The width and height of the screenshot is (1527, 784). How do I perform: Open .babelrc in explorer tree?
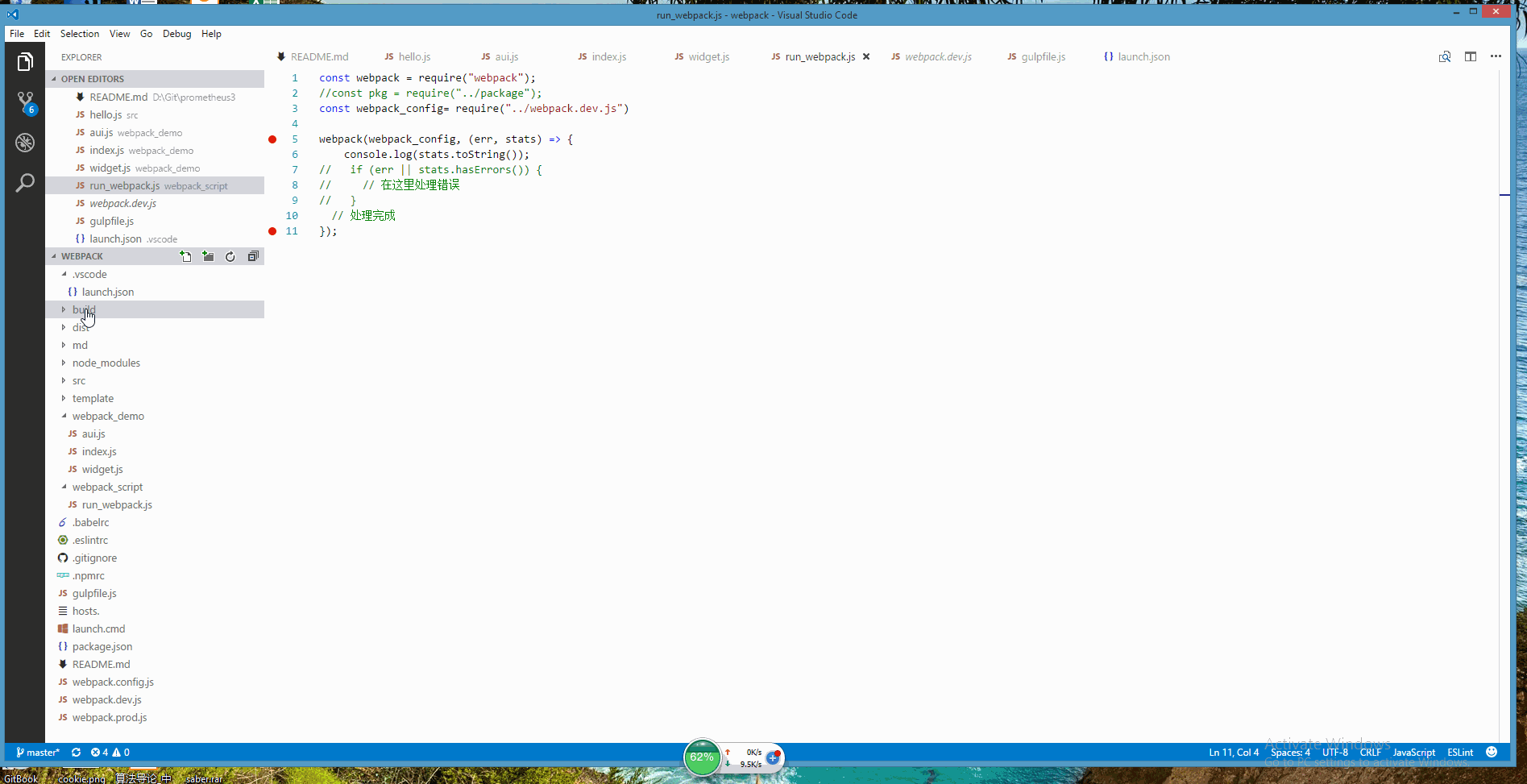coord(155,522)
